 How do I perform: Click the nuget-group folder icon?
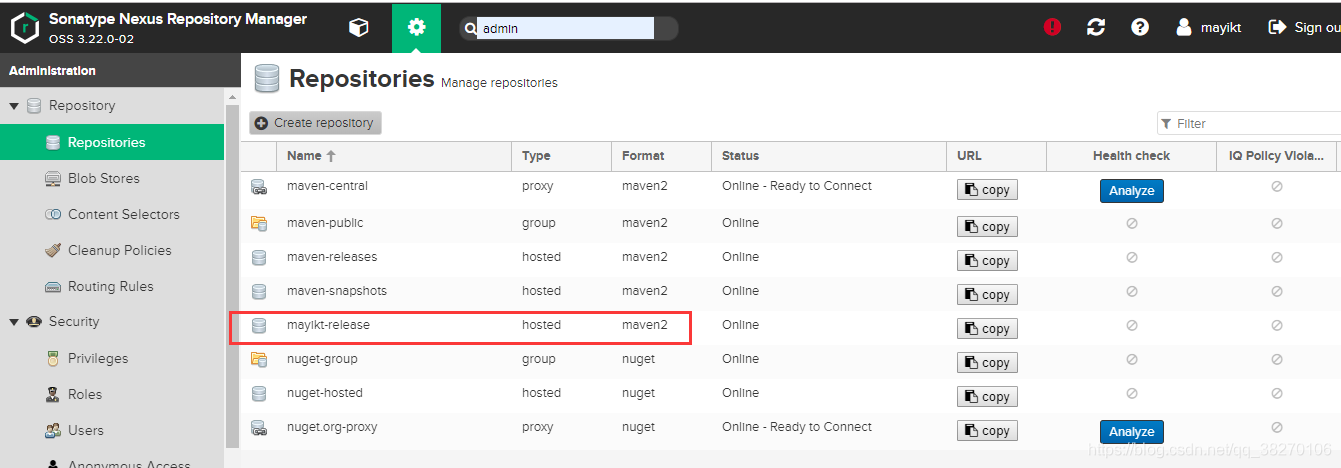tap(259, 359)
